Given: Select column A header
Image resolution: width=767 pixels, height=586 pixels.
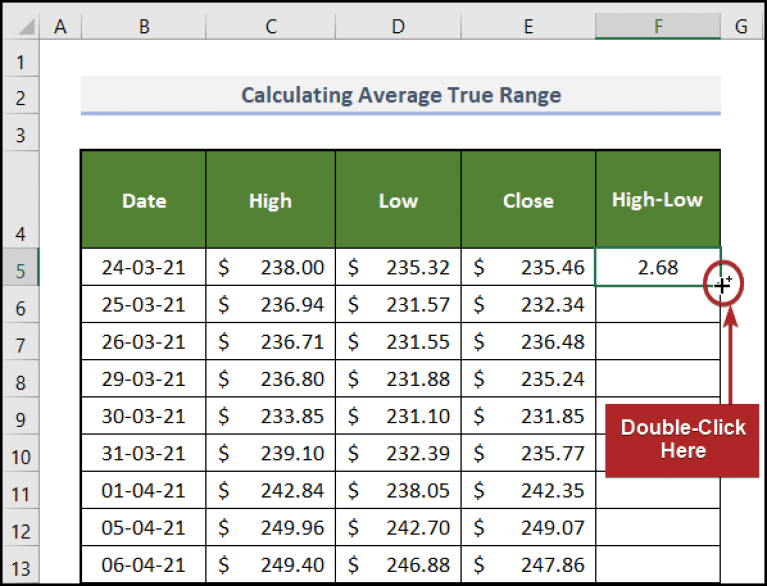Looking at the screenshot, I should [x=60, y=26].
